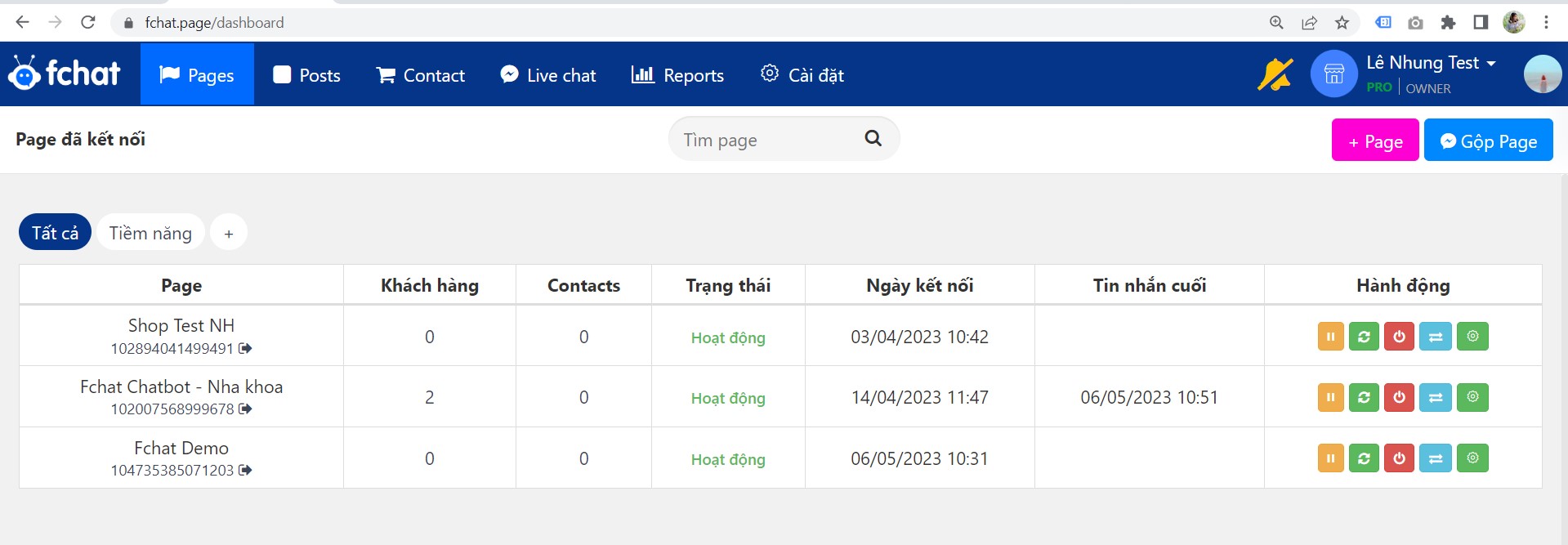
Task: Switch to the Tiềm năng tab
Action: (150, 234)
